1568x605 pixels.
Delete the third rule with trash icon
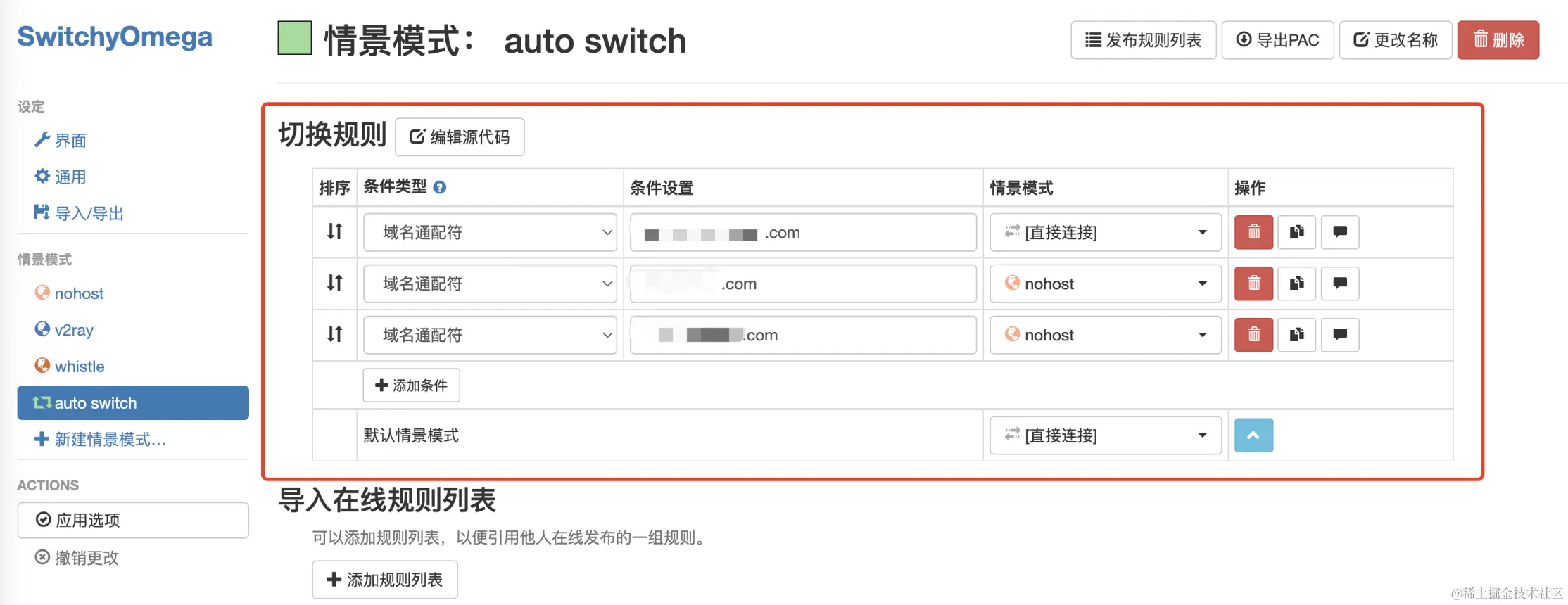(x=1253, y=335)
